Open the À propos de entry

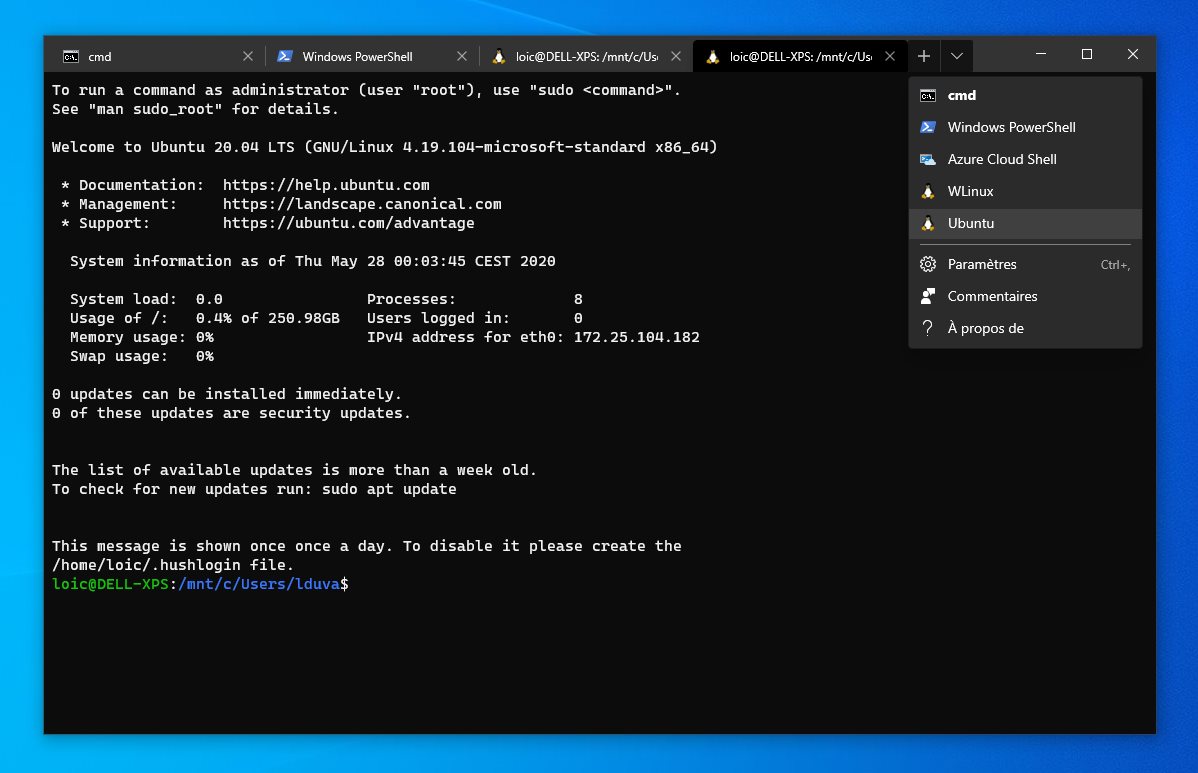tap(1025, 328)
